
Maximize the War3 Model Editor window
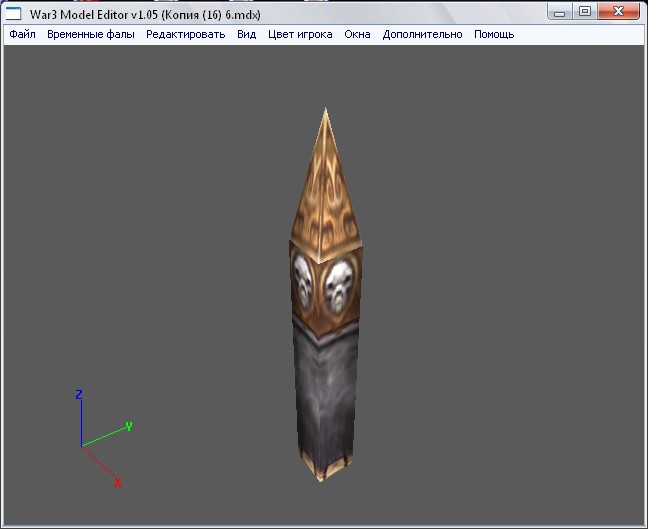(x=585, y=12)
